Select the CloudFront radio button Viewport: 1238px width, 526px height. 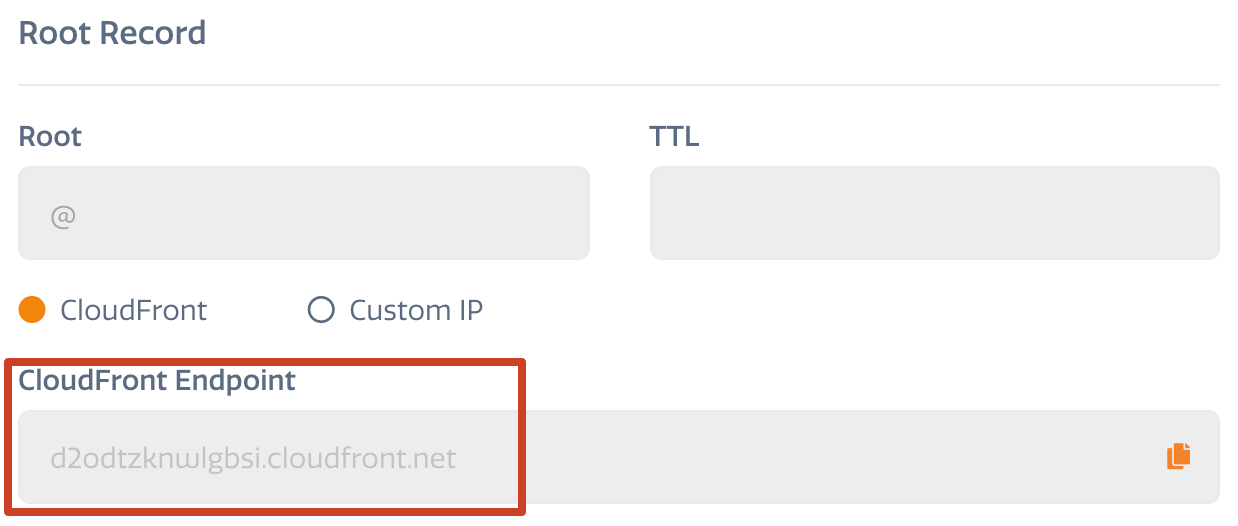tap(33, 310)
